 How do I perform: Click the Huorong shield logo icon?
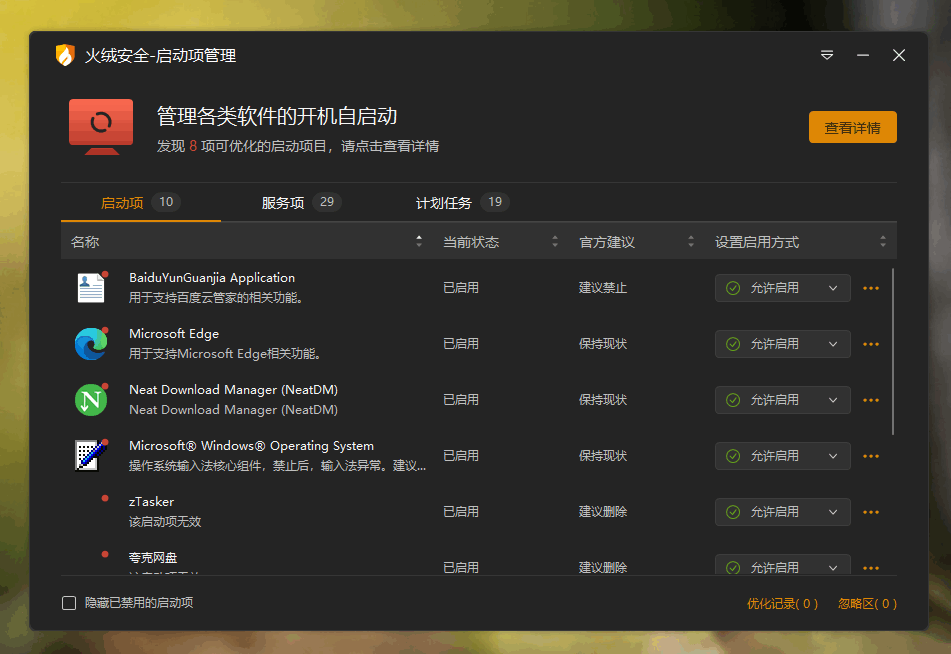[x=65, y=56]
